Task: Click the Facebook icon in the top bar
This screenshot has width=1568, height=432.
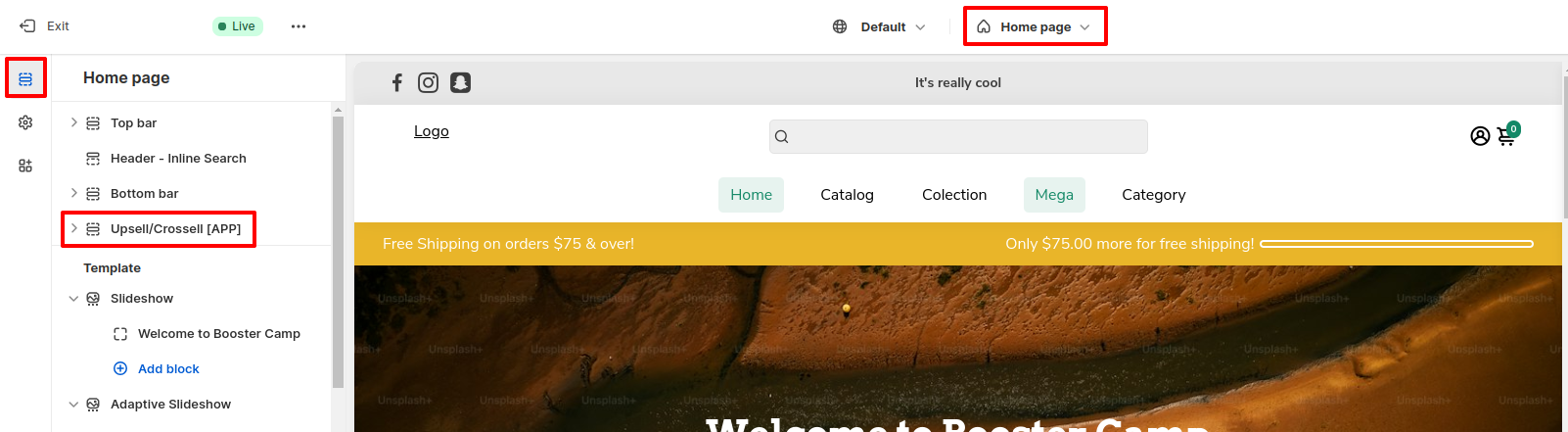Action: point(397,83)
